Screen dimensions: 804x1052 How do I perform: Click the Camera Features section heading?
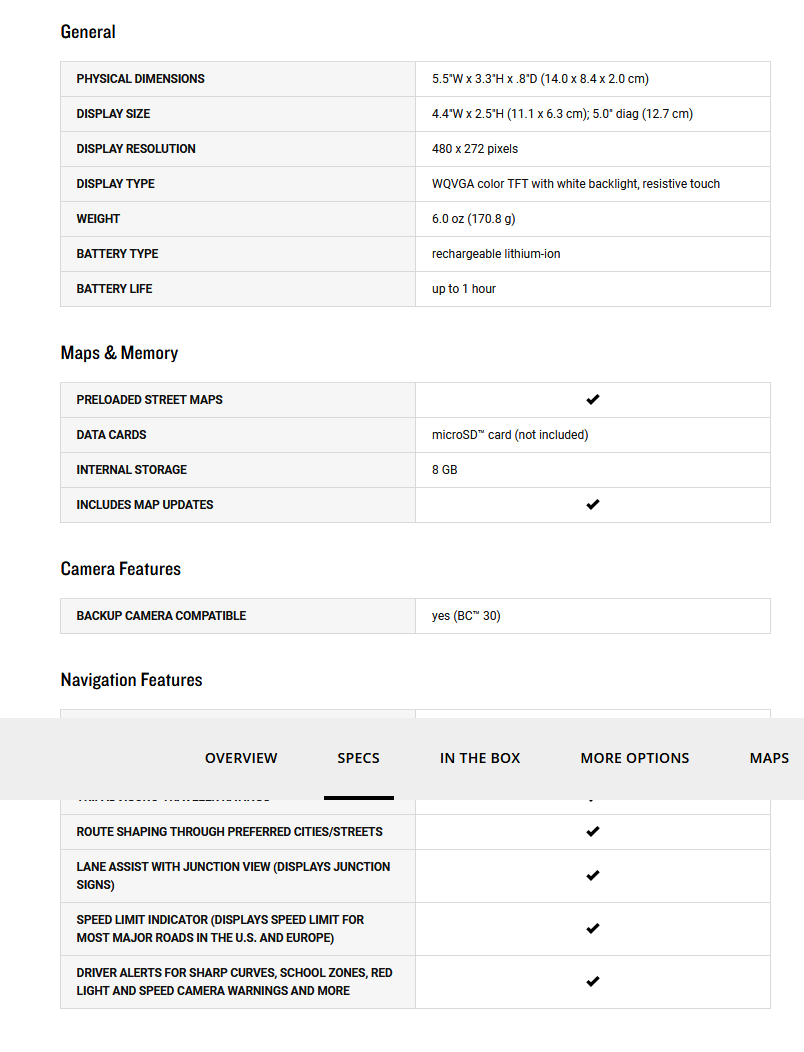pyautogui.click(x=121, y=569)
